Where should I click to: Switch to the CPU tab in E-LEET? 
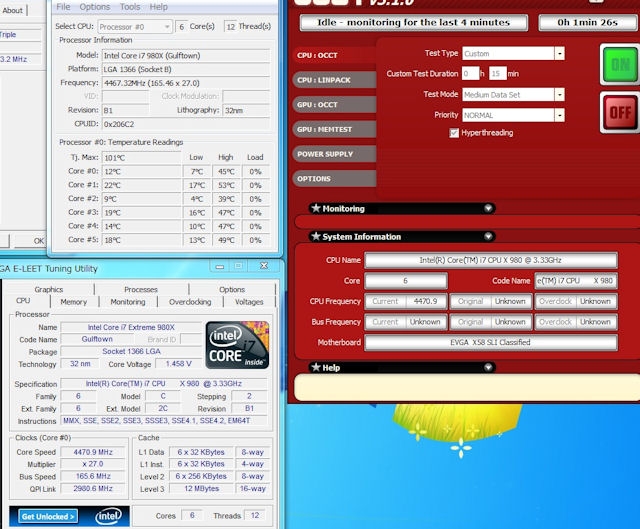[23, 301]
